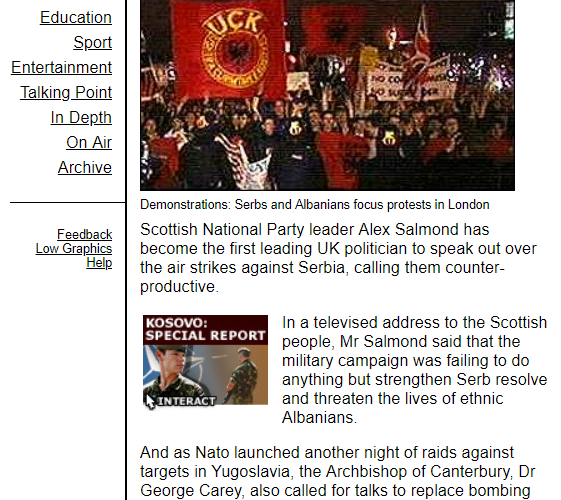Click the paragraph starting "In a televised address"
This screenshot has height=500, width=561.
414,370
